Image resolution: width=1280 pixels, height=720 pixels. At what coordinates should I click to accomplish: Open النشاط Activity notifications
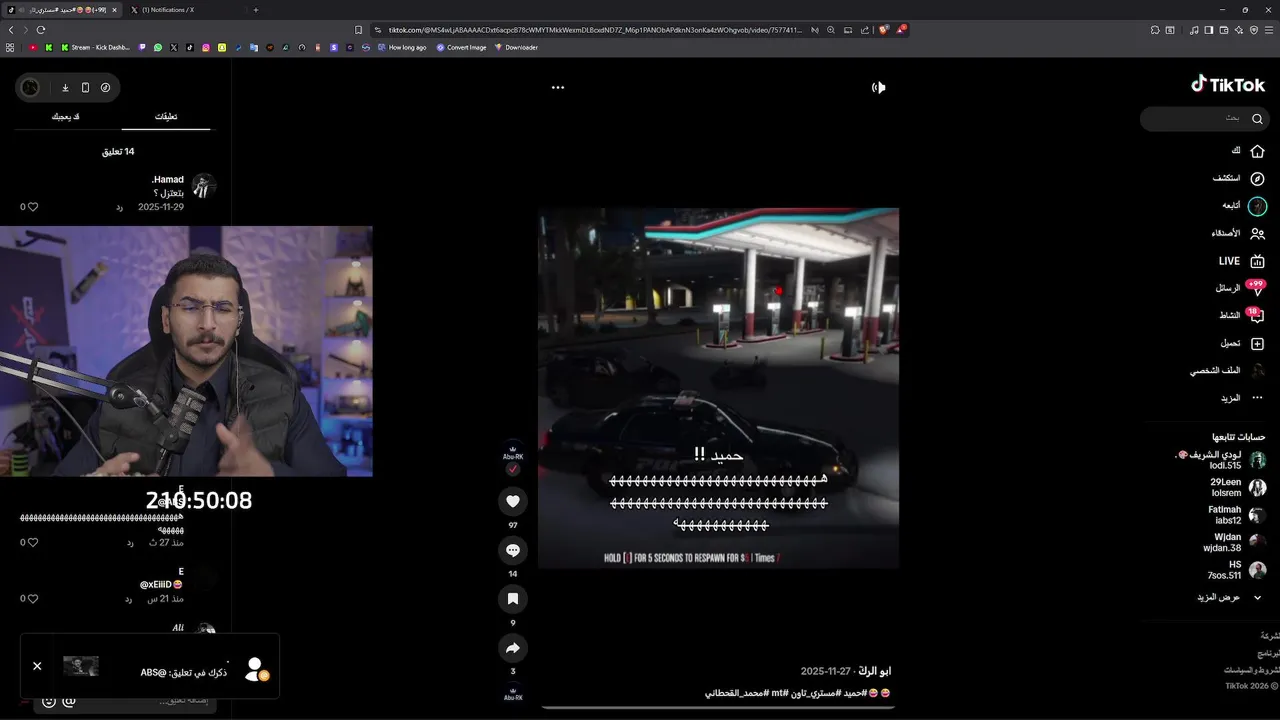coord(1241,315)
